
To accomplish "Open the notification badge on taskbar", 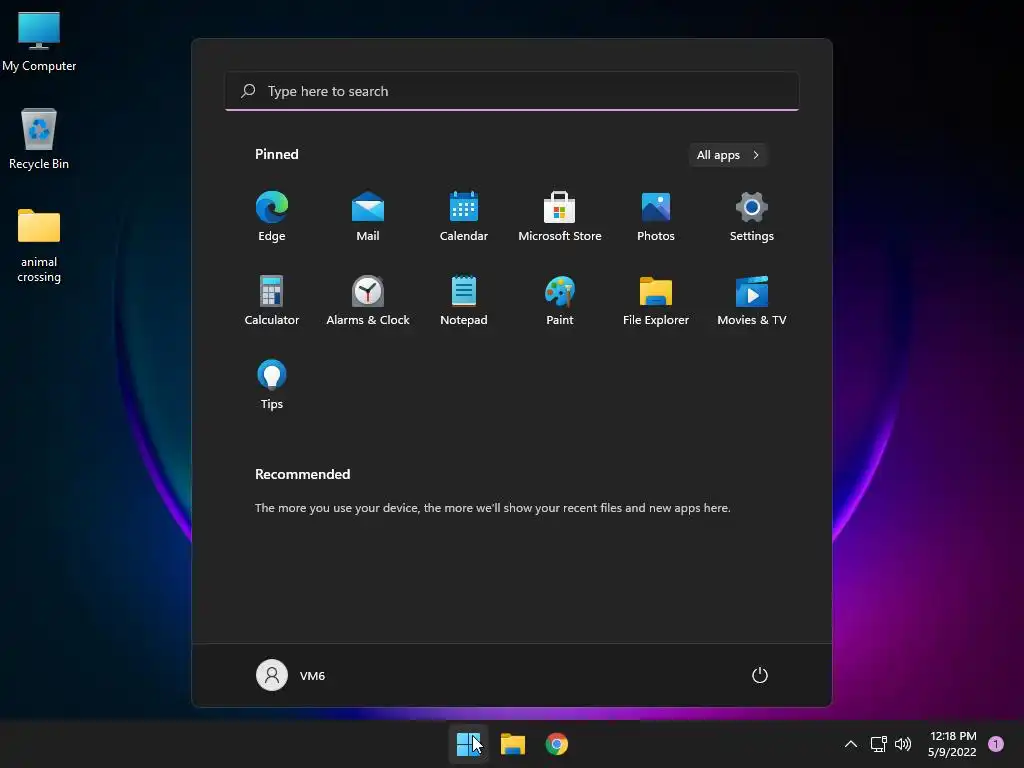I will click(996, 744).
